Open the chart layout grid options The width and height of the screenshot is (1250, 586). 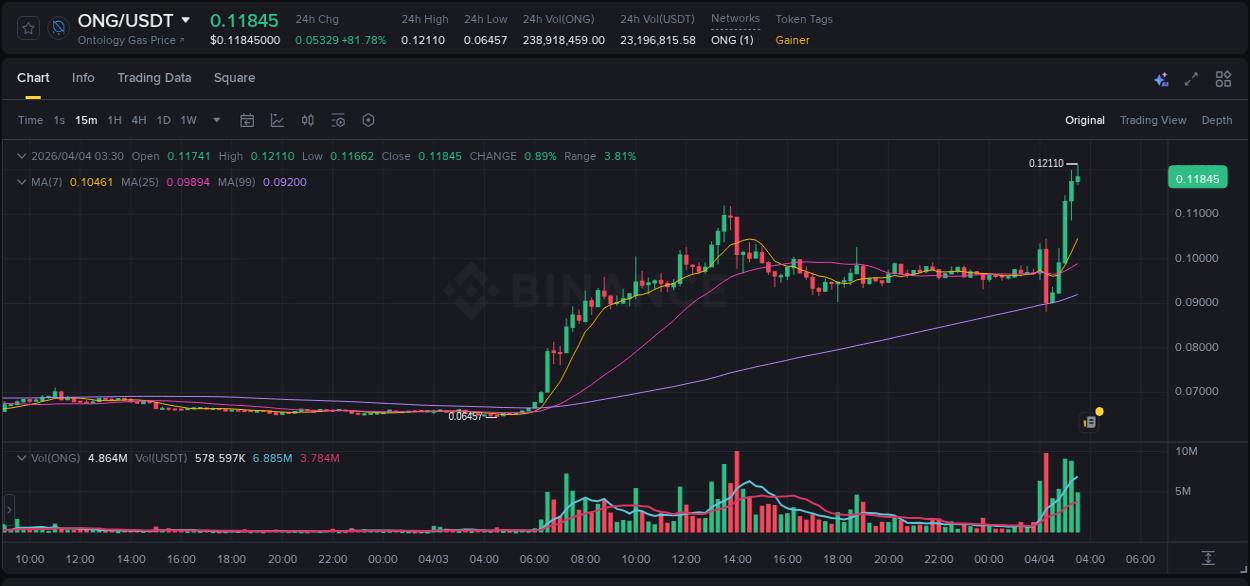point(1222,78)
